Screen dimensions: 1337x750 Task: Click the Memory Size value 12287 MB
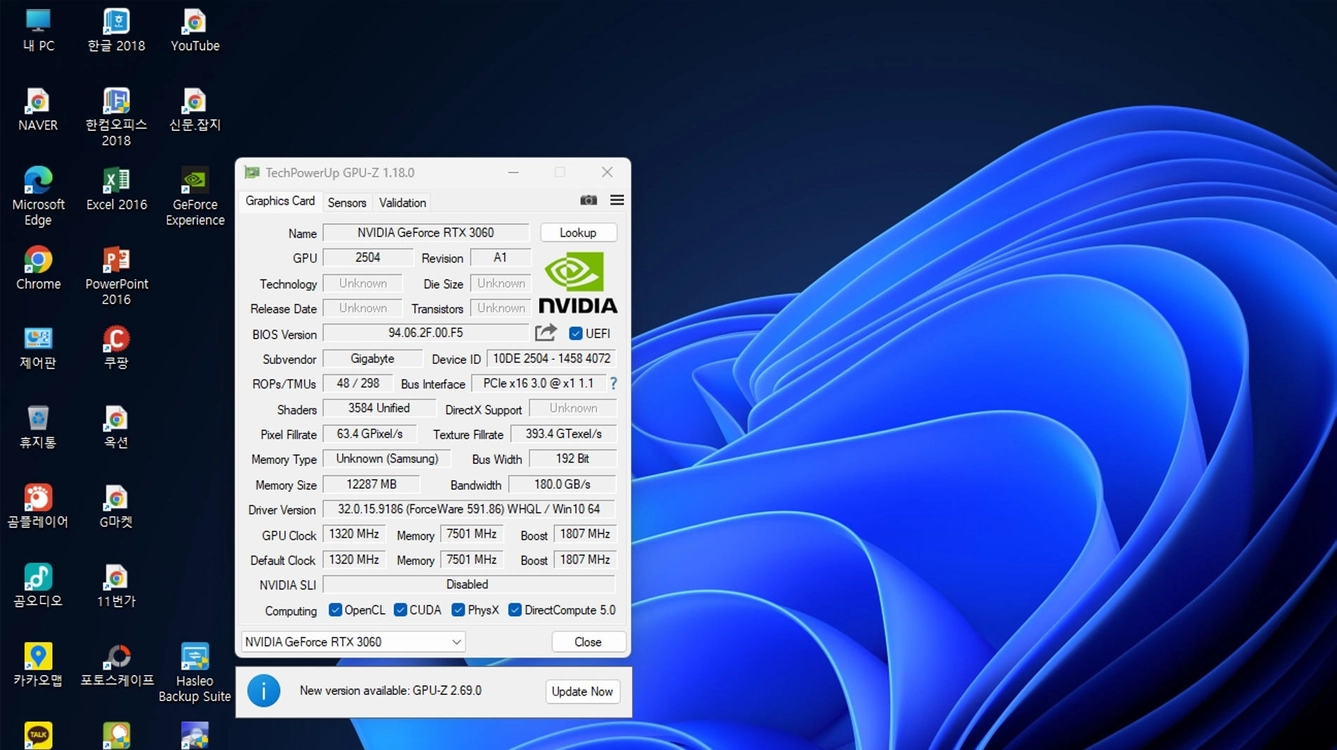tap(372, 484)
